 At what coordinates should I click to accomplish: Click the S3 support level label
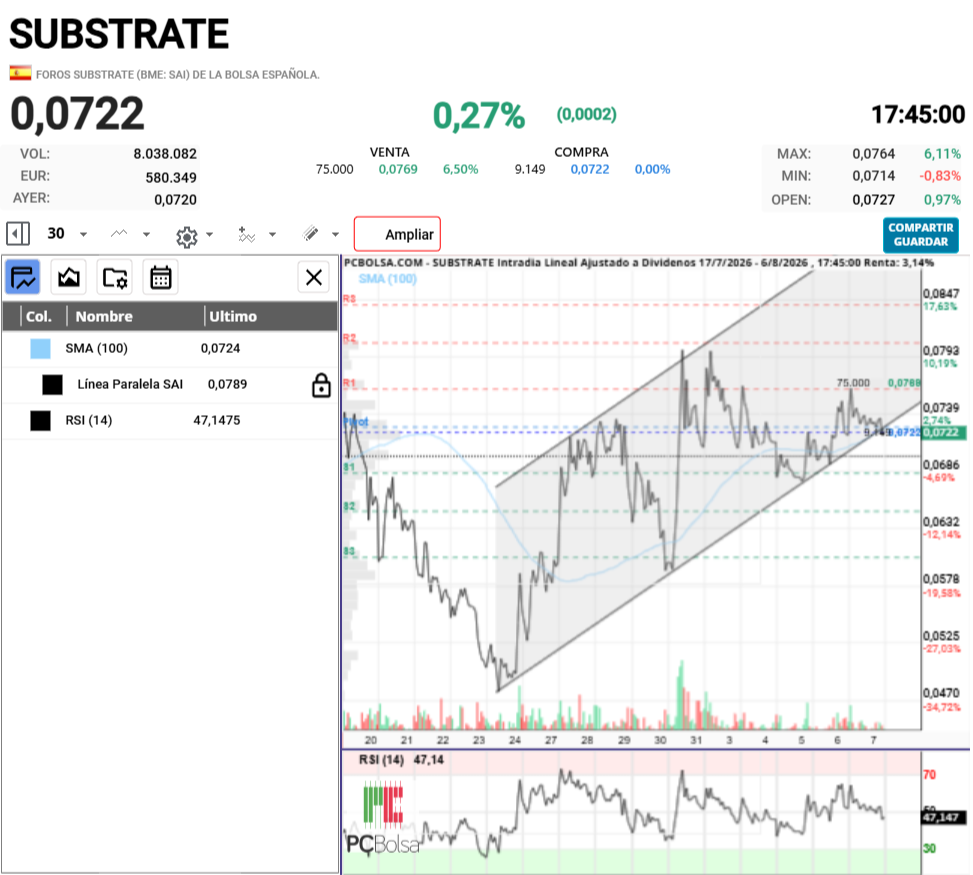click(349, 551)
